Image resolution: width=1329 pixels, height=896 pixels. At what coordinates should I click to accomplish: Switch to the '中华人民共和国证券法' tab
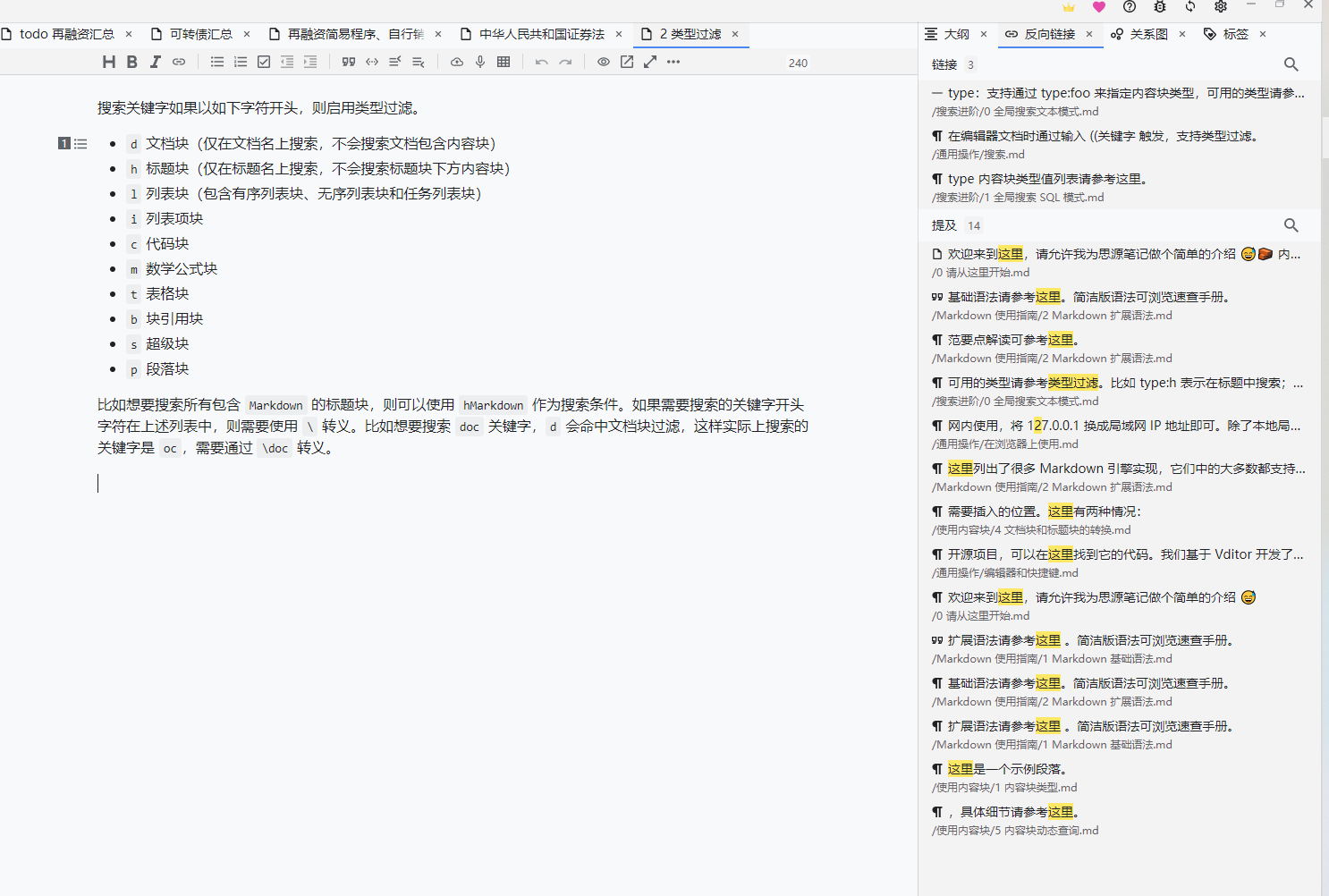pos(542,34)
